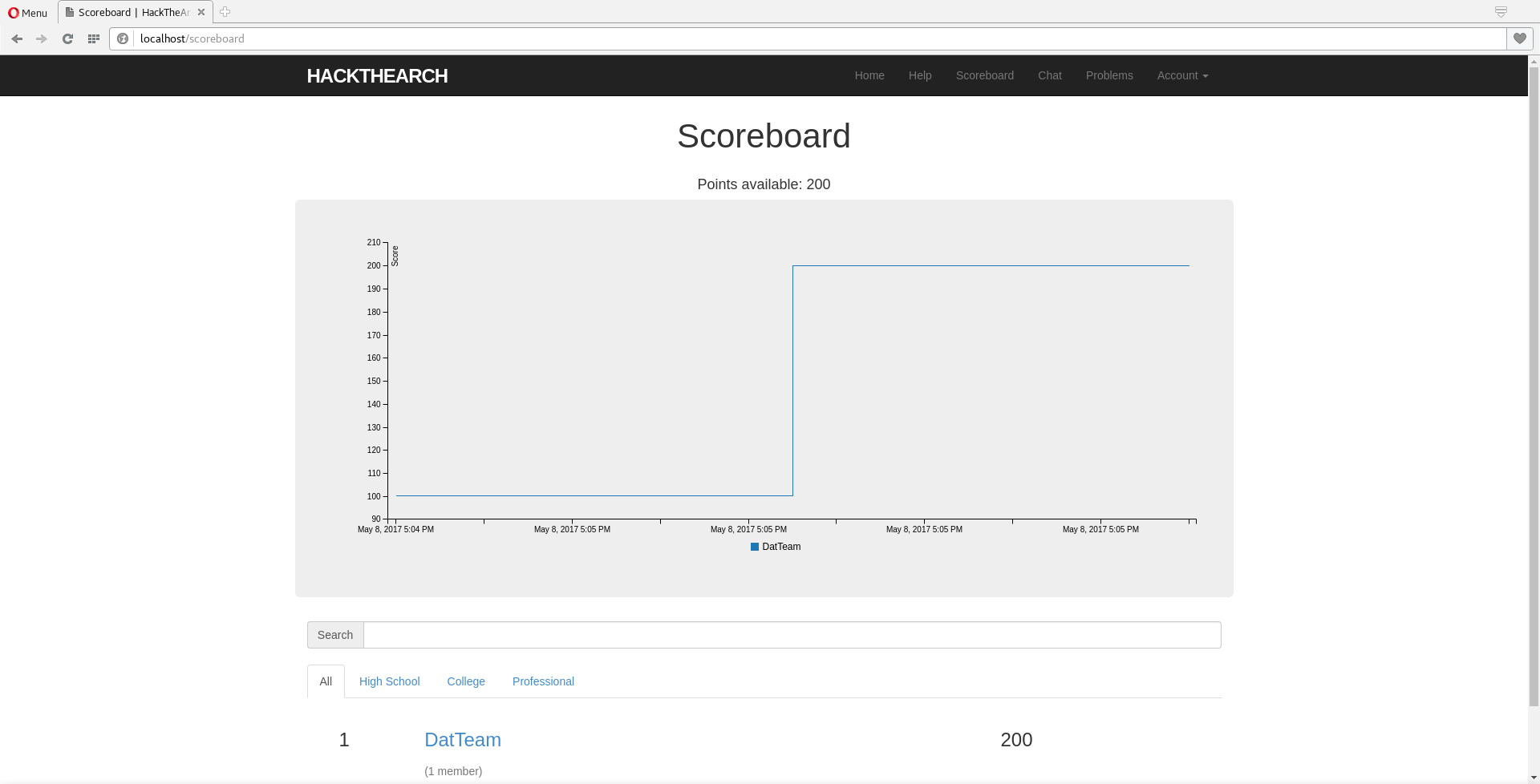Click the bookmark heart icon

tap(1520, 38)
